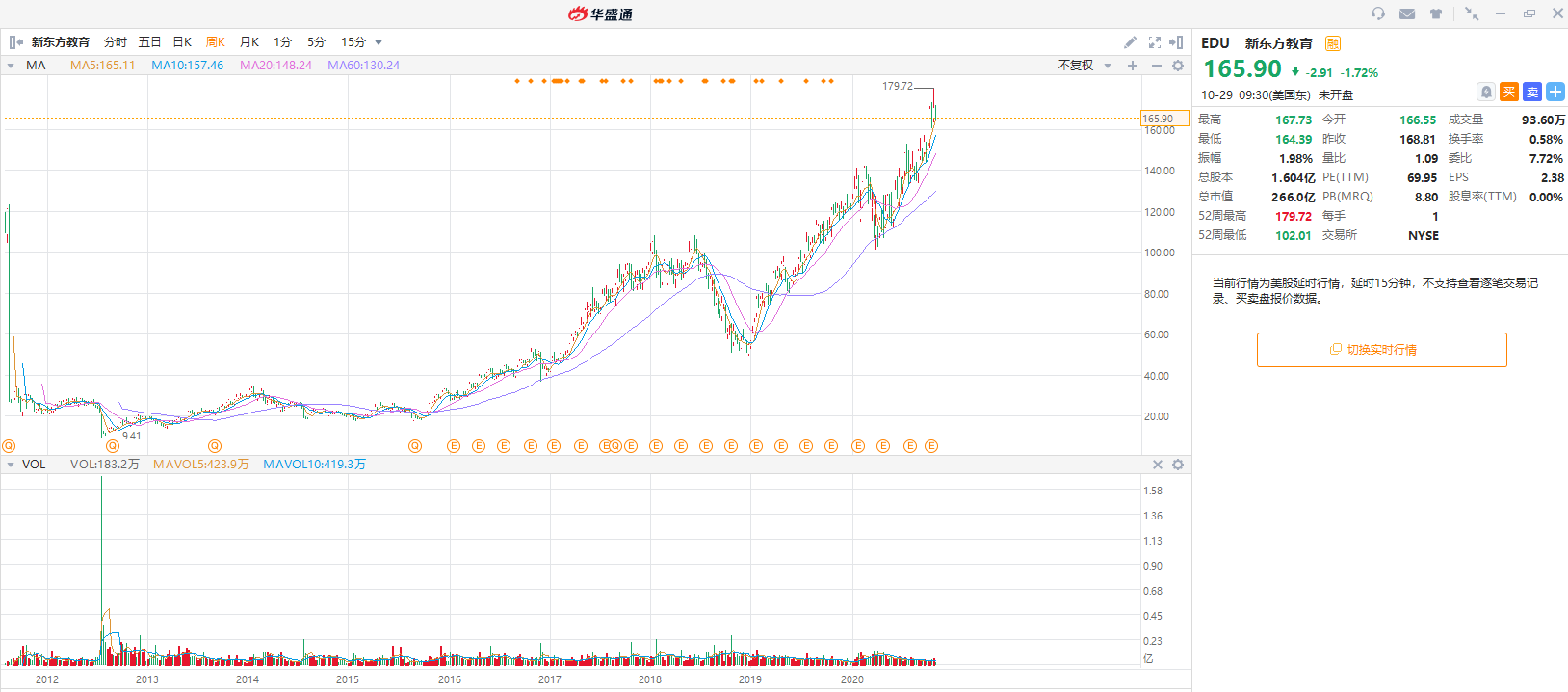The width and height of the screenshot is (1568, 692).
Task: Click the 融 margin badge icon
Action: [x=1333, y=43]
